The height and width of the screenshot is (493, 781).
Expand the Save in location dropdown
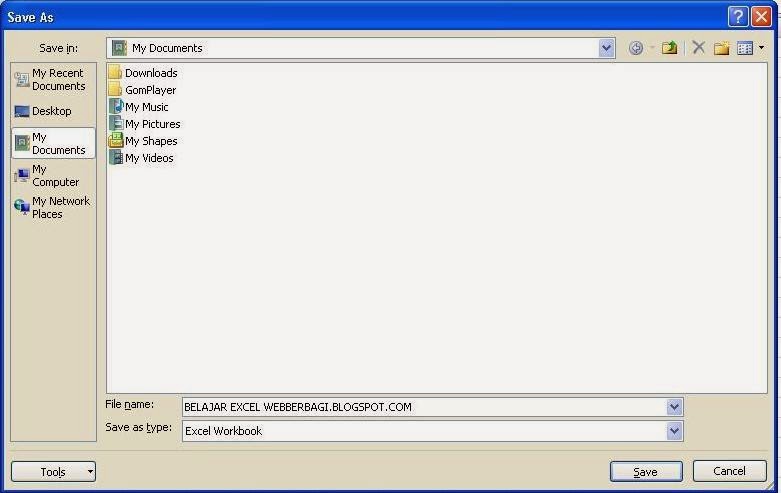point(606,48)
